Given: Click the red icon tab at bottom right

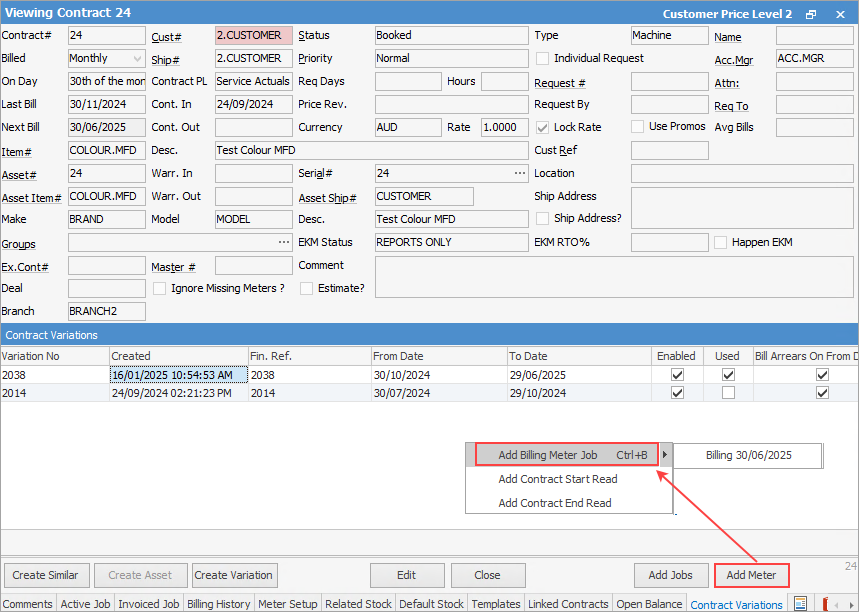Looking at the screenshot, I should (829, 604).
